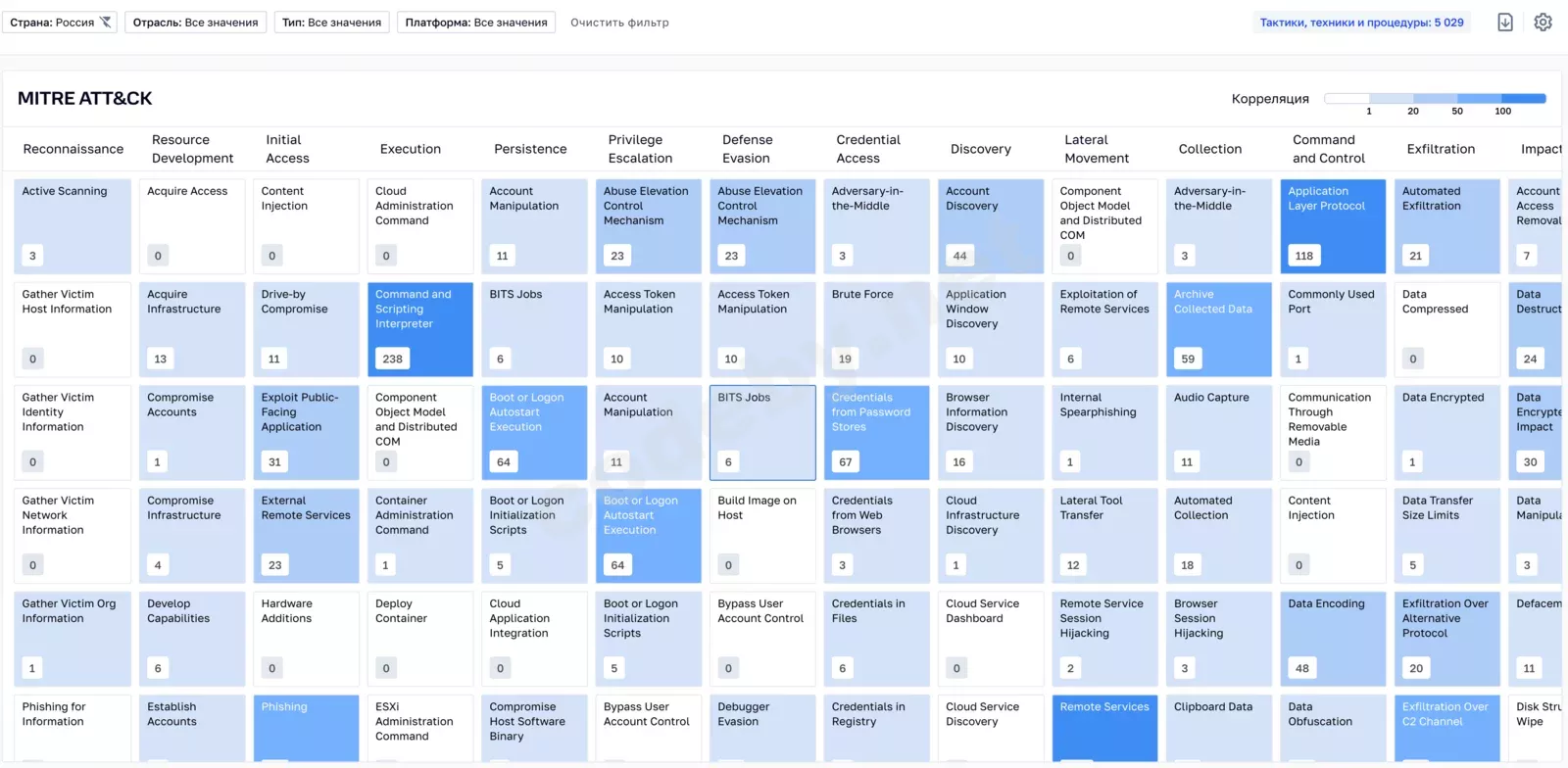Download the MITRE ATT&CK matrix export
Viewport: 1568px width, 768px height.
1505,22
